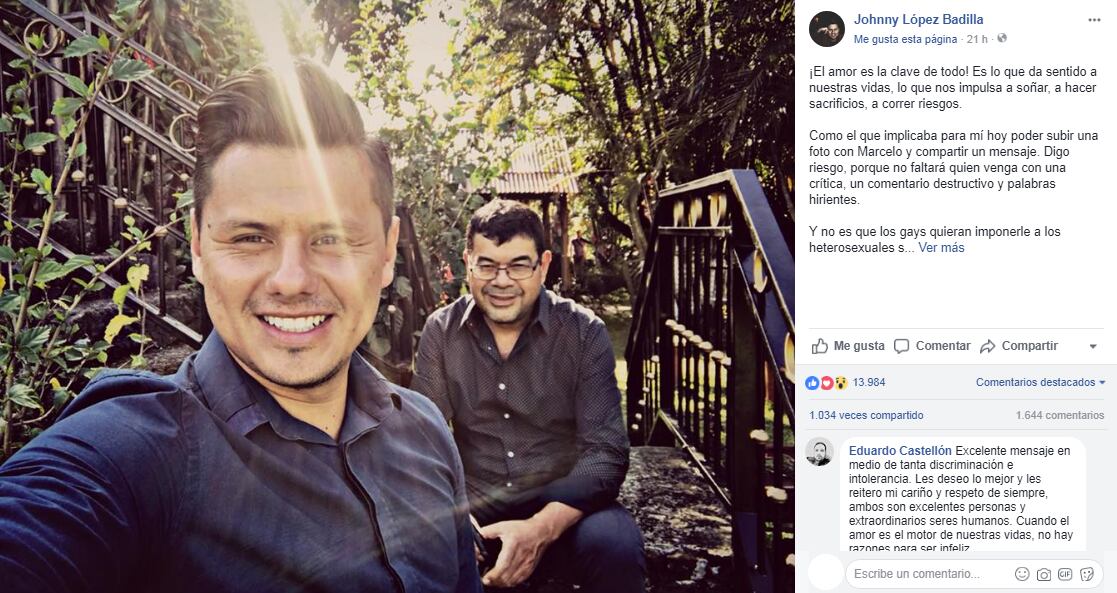Viewport: 1117px width, 593px height.
Task: Attach a photo using the camera icon
Action: point(1044,574)
